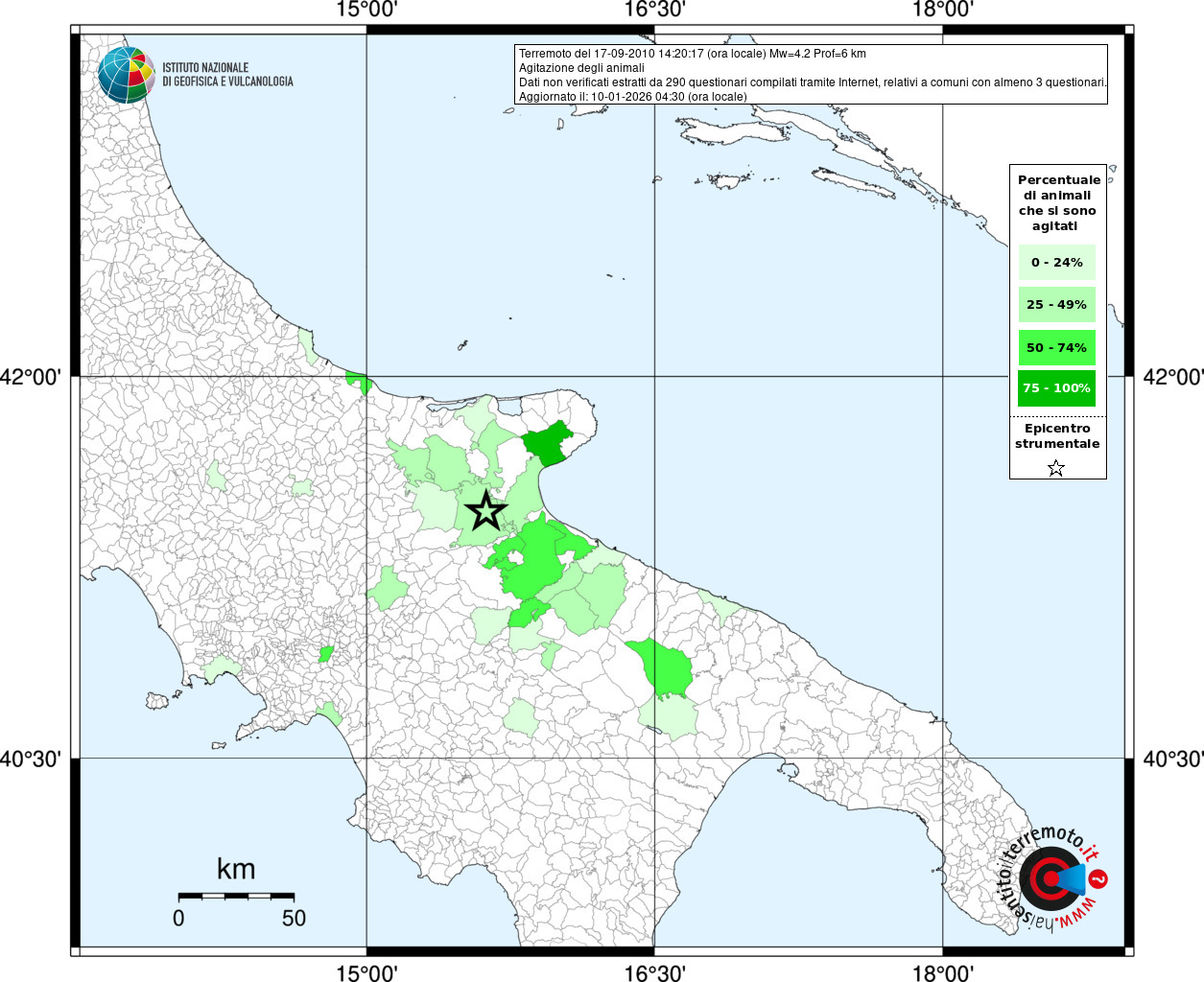Click the epicenter star on the map
This screenshot has height=982, width=1204.
point(486,511)
